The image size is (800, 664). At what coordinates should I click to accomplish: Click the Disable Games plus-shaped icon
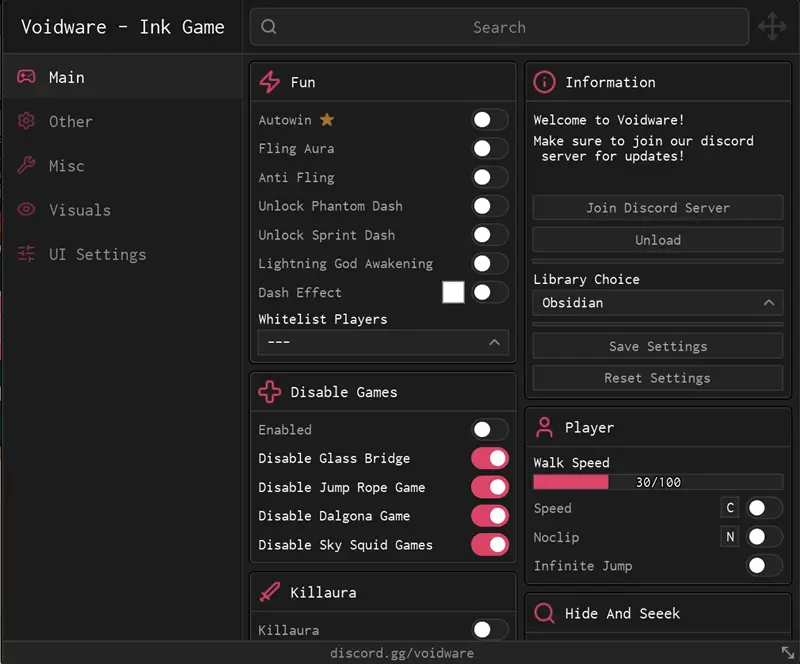click(269, 392)
